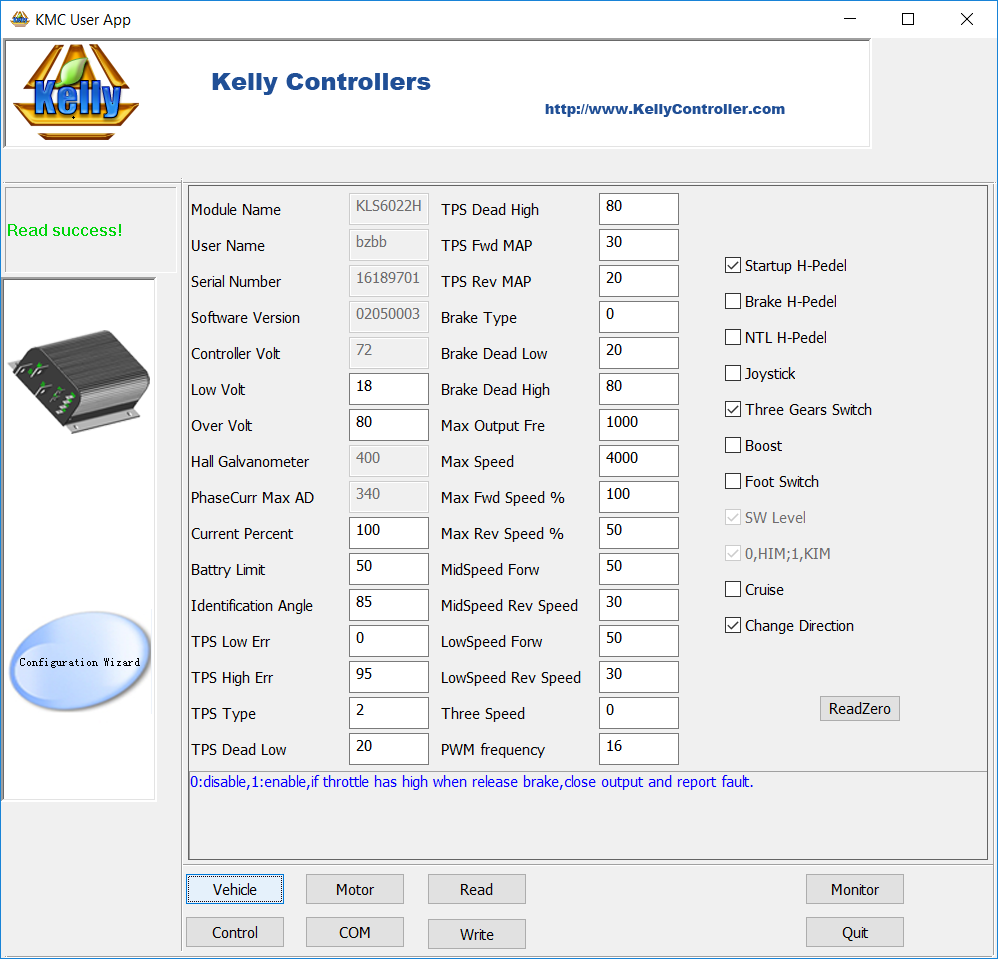The height and width of the screenshot is (959, 998).
Task: Click the TPS Type field
Action: coord(389,713)
